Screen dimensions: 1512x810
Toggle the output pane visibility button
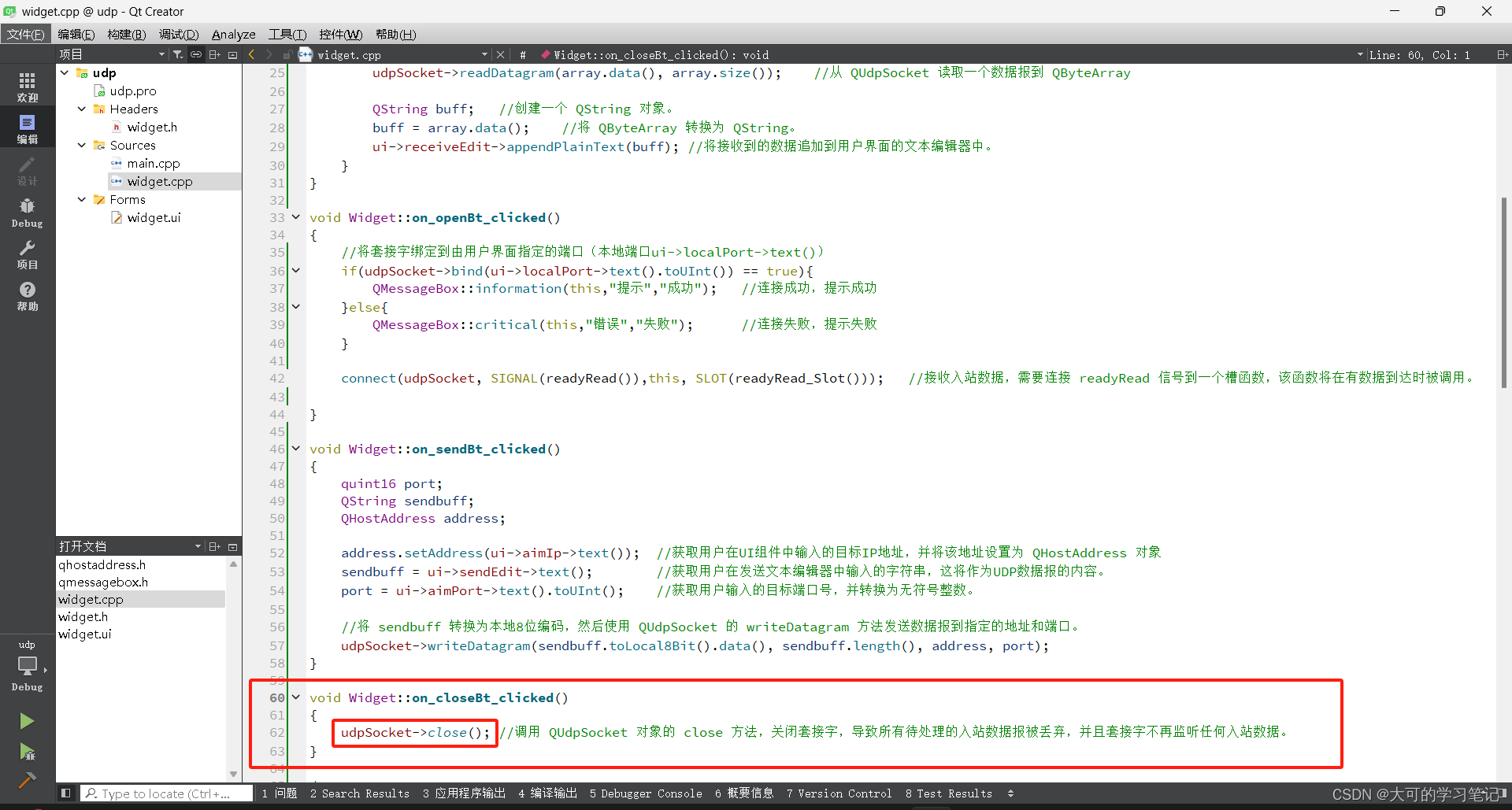[x=65, y=793]
